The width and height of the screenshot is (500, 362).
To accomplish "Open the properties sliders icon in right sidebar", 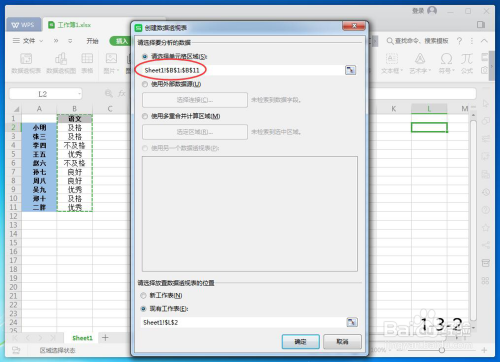I will [486, 139].
